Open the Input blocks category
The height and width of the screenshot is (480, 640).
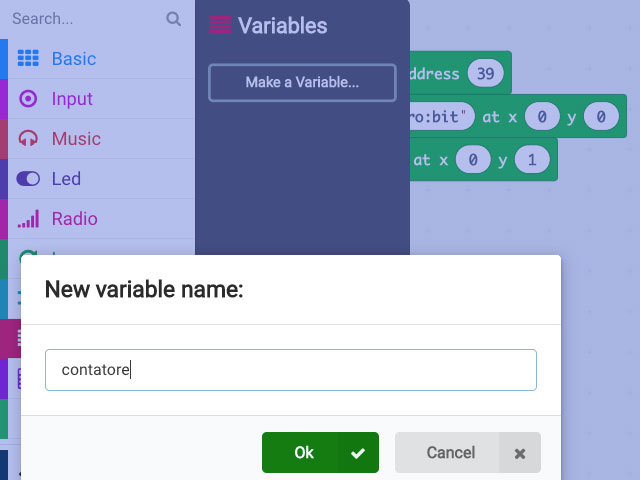[x=72, y=99]
